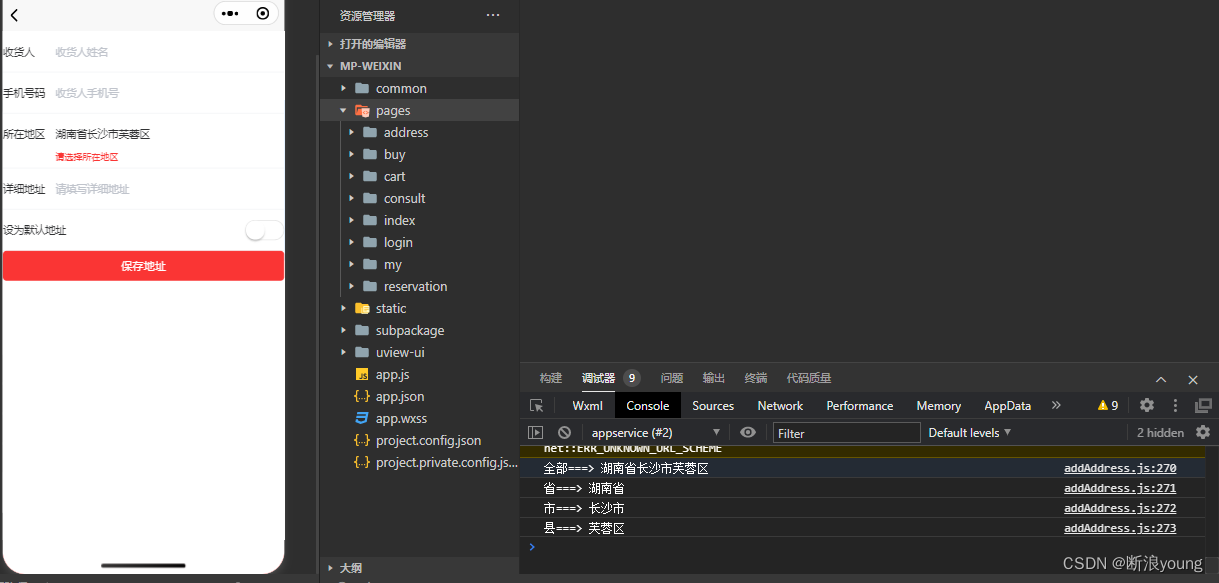Create live expression with the eye icon

(x=748, y=432)
